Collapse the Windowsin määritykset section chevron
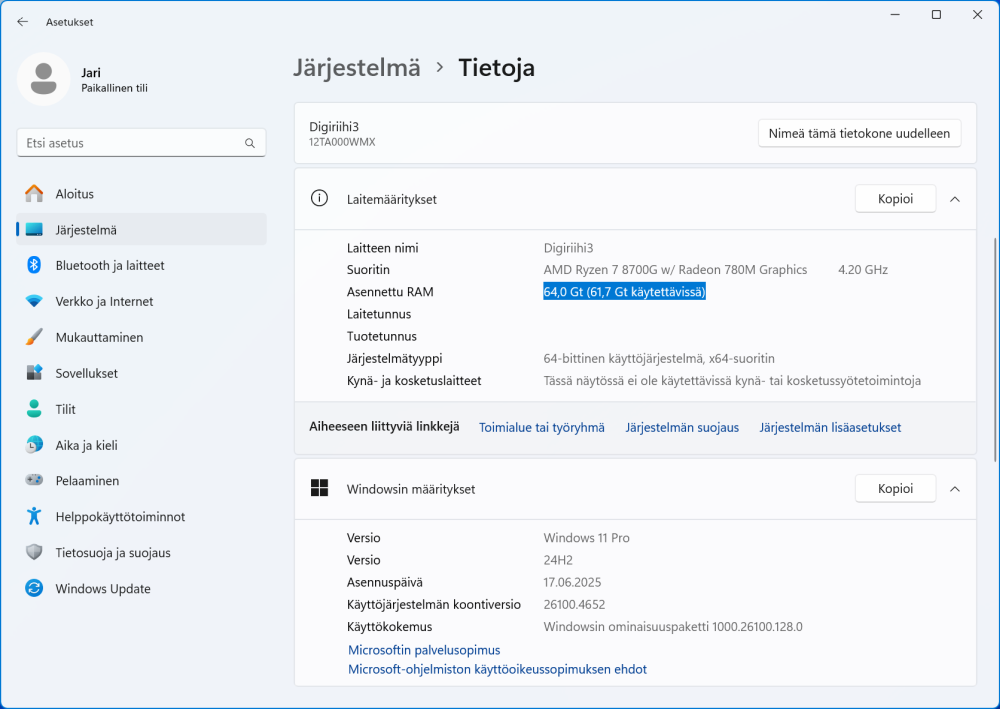This screenshot has width=1000, height=709. coord(954,489)
